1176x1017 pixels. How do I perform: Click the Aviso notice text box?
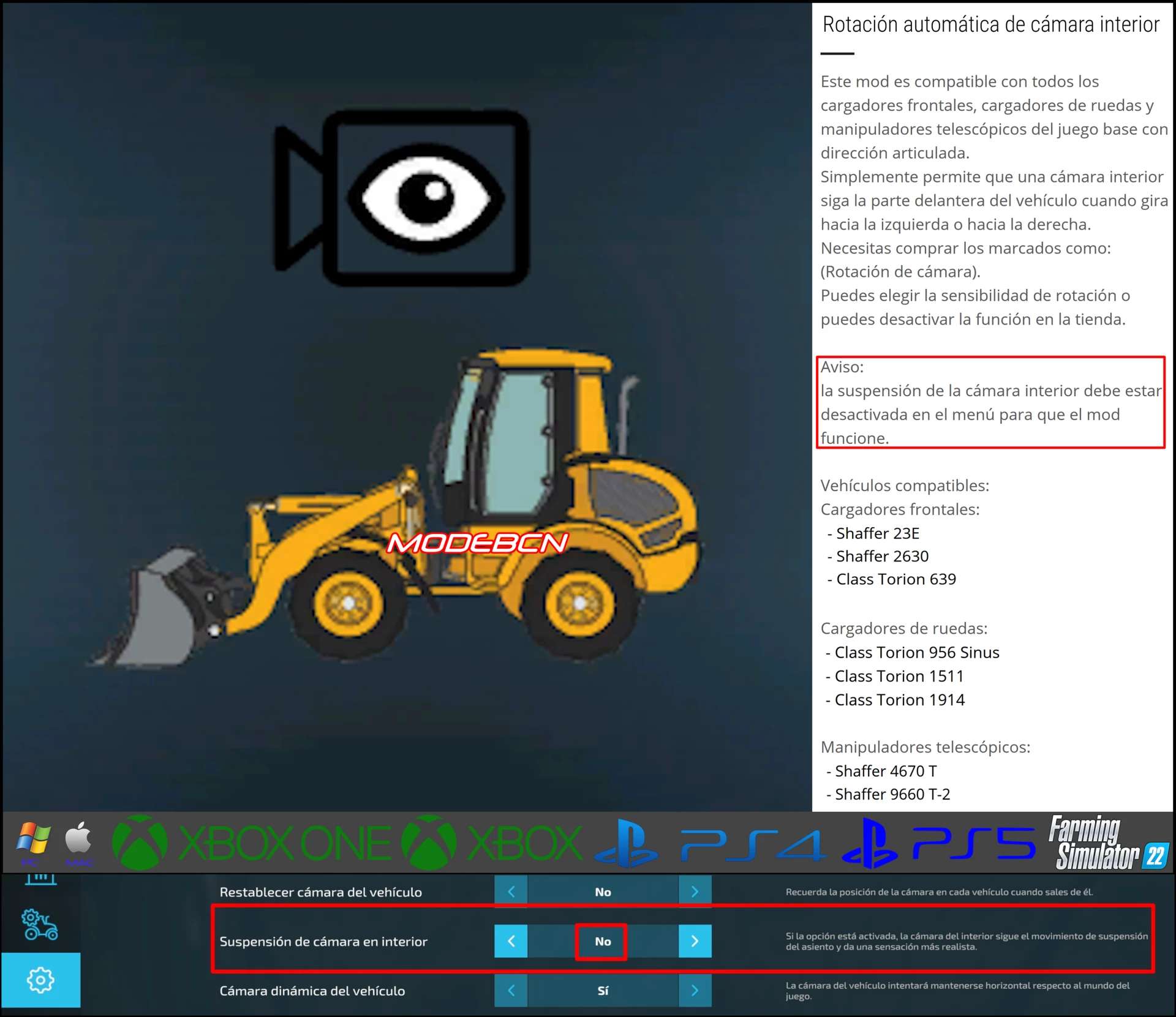pos(990,402)
